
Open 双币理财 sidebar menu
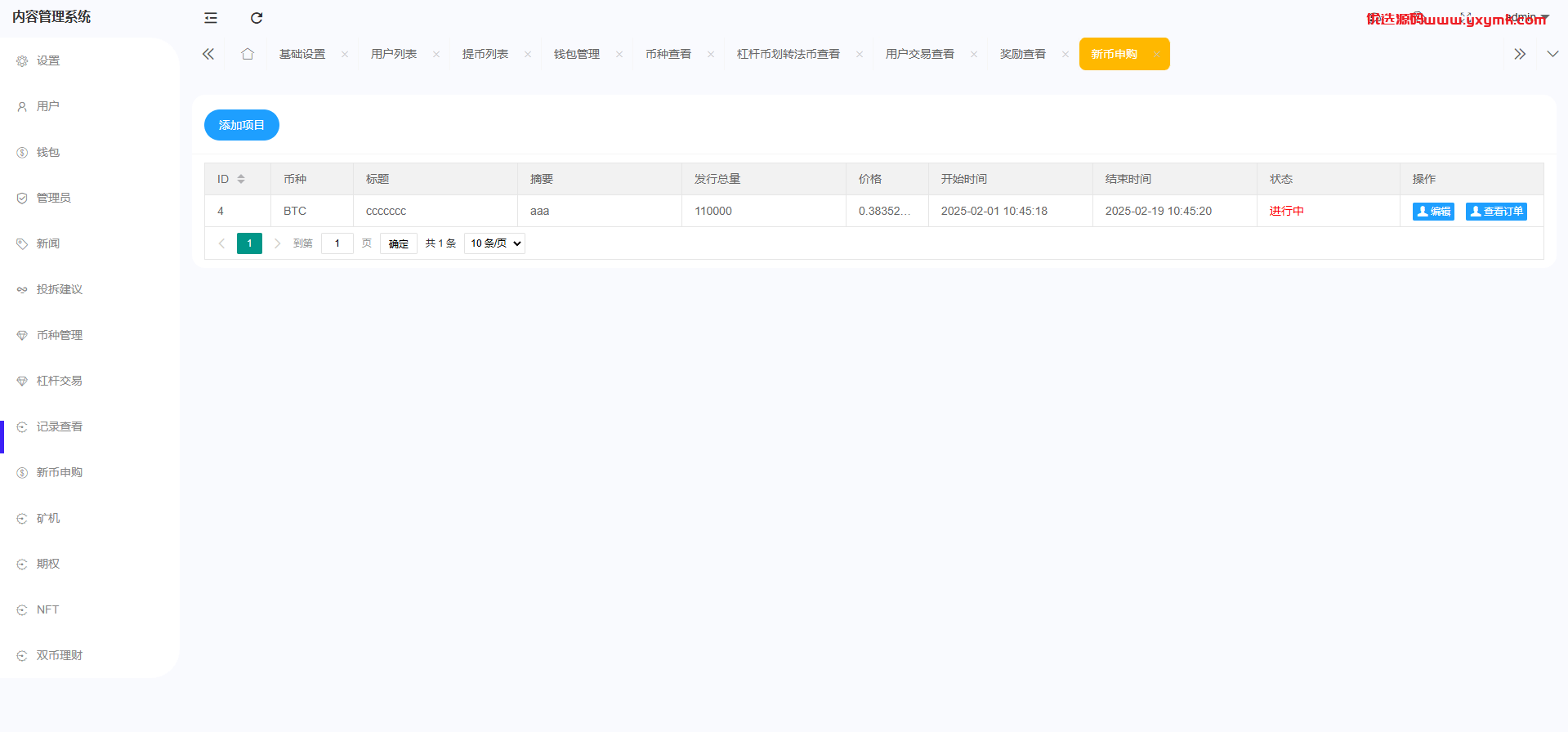[59, 655]
